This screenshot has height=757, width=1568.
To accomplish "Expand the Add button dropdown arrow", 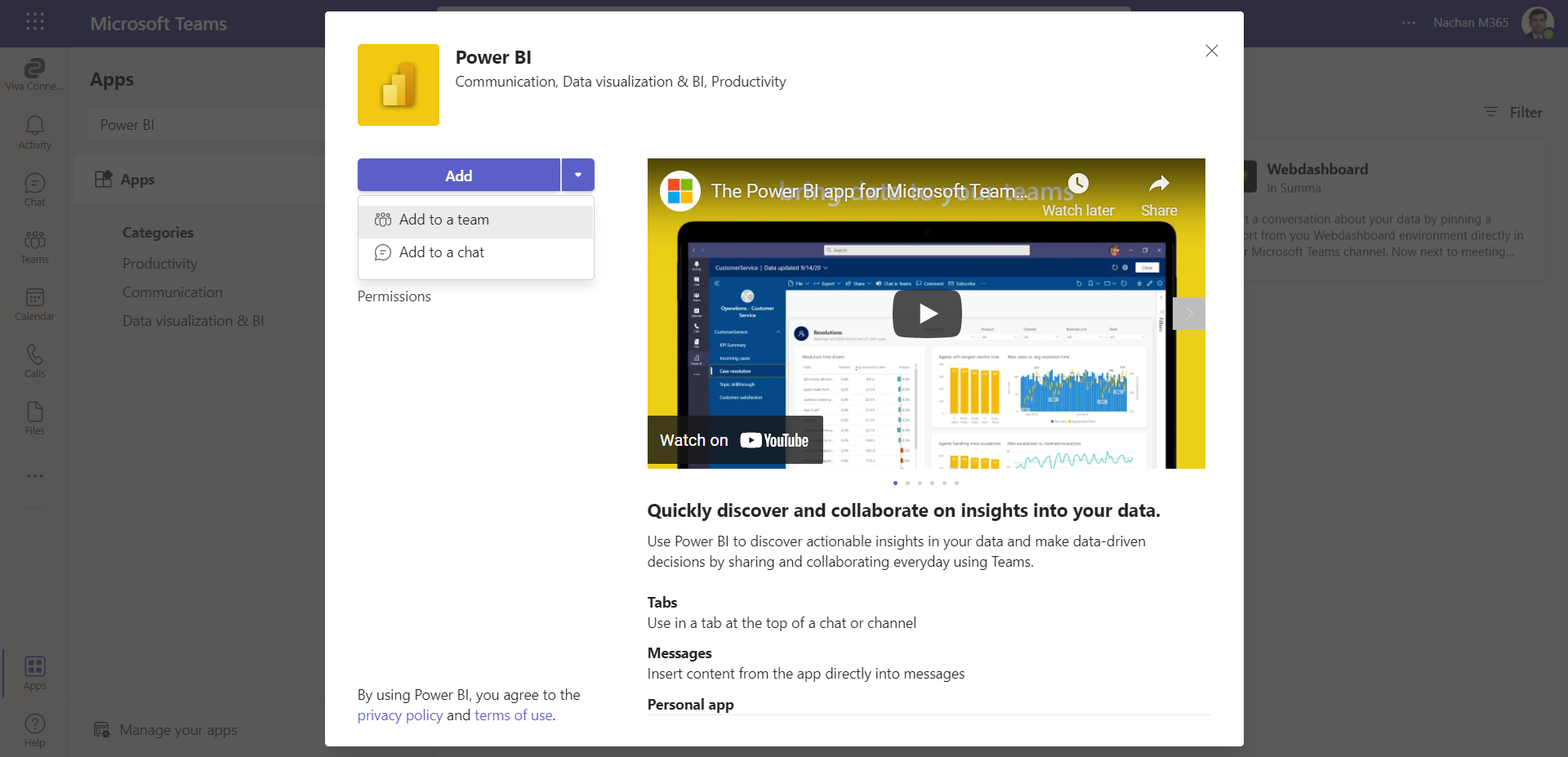I will (578, 176).
